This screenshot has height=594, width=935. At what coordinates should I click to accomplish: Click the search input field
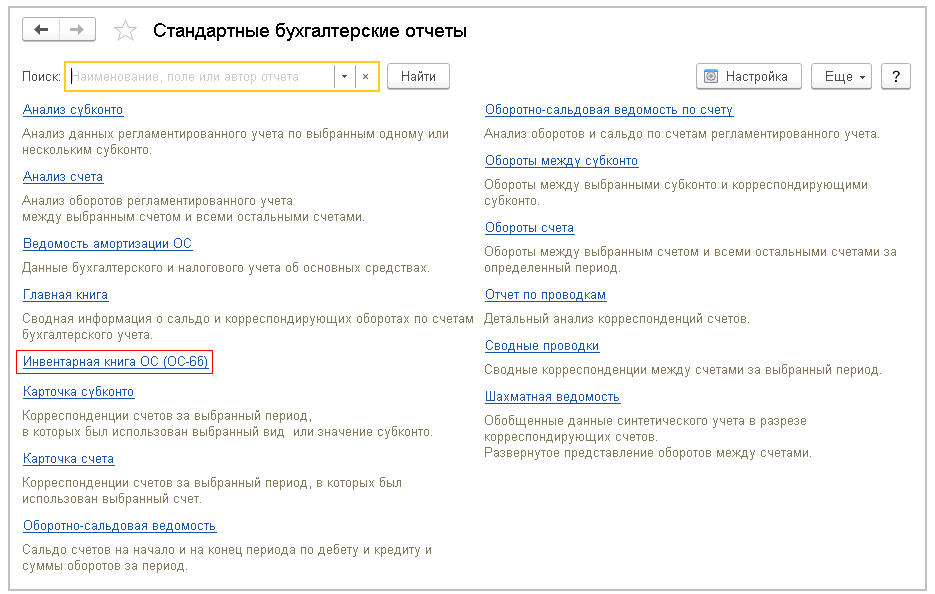pyautogui.click(x=200, y=76)
